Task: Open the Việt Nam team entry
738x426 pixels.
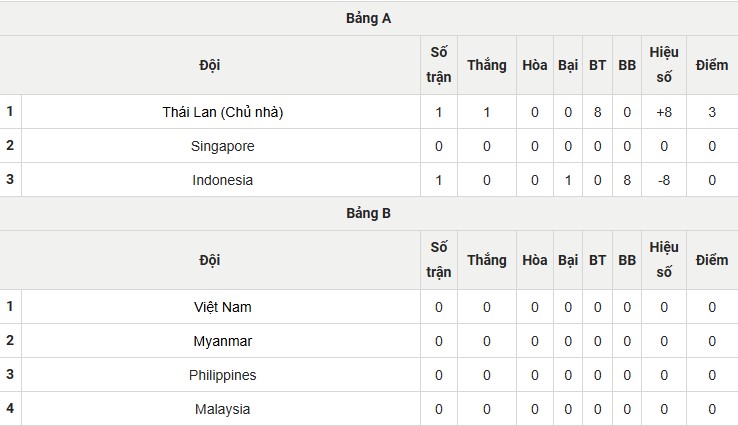Action: tap(222, 307)
